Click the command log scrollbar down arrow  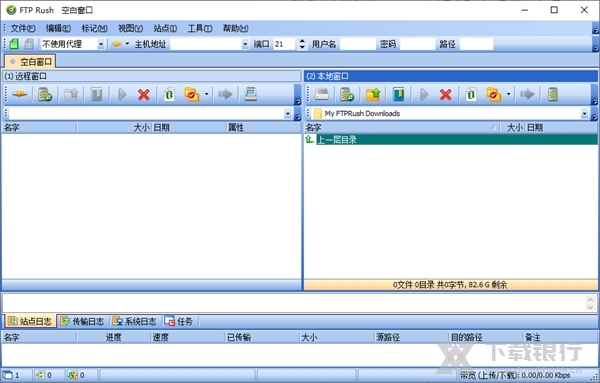pos(590,307)
